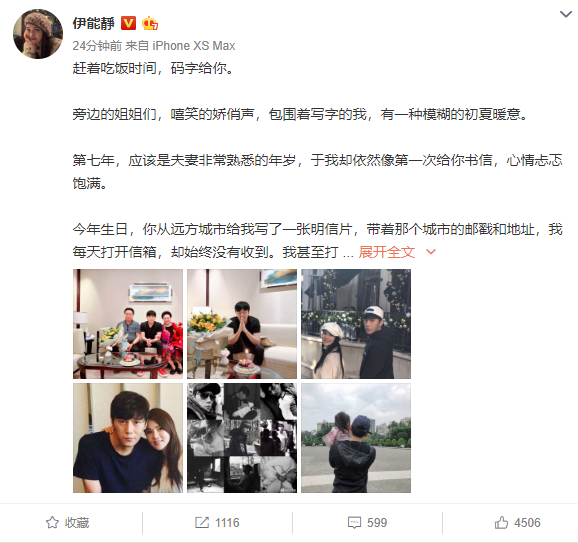This screenshot has width=578, height=543.
Task: Click the orange verified V badge
Action: coord(128,23)
